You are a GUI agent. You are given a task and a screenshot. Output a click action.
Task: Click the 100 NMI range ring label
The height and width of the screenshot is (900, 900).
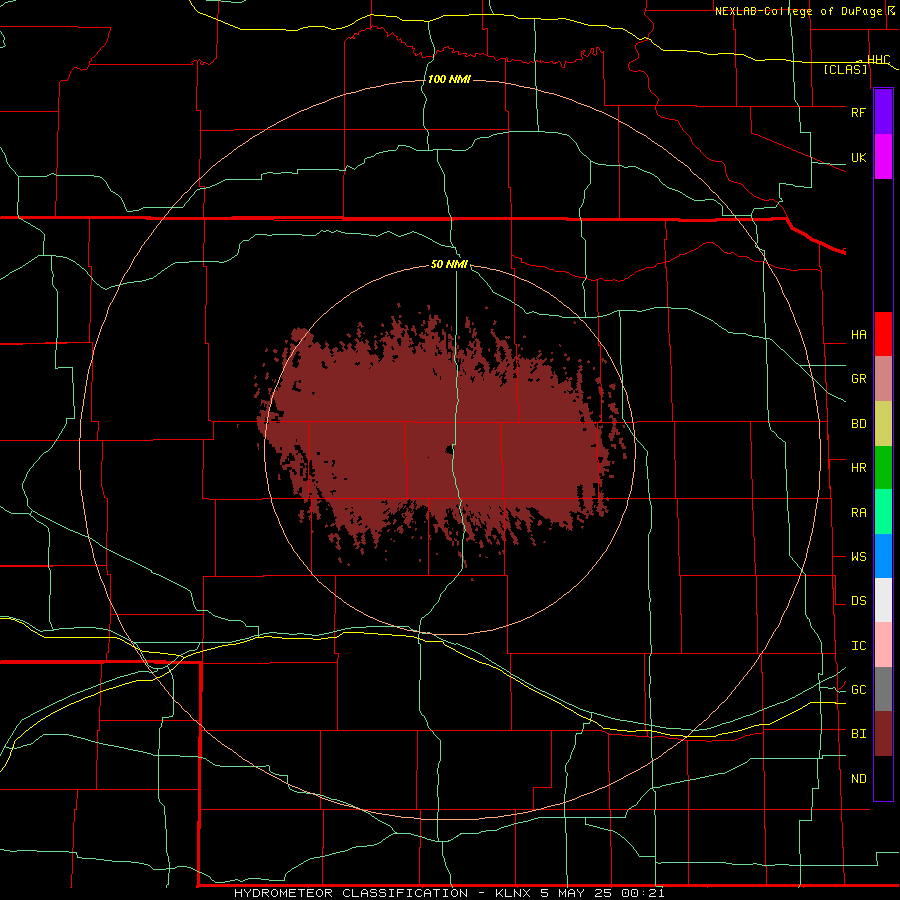(x=449, y=79)
